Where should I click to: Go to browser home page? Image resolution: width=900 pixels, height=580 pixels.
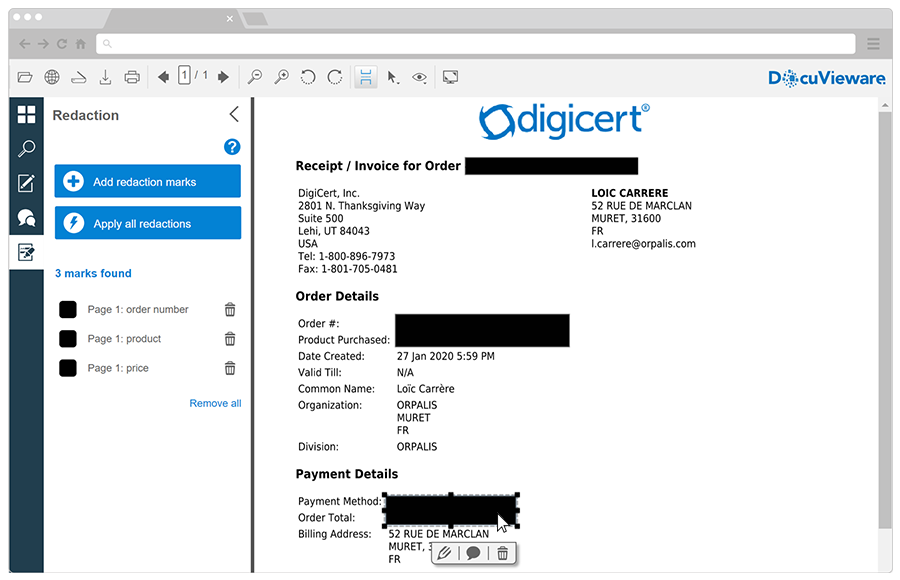(x=81, y=44)
